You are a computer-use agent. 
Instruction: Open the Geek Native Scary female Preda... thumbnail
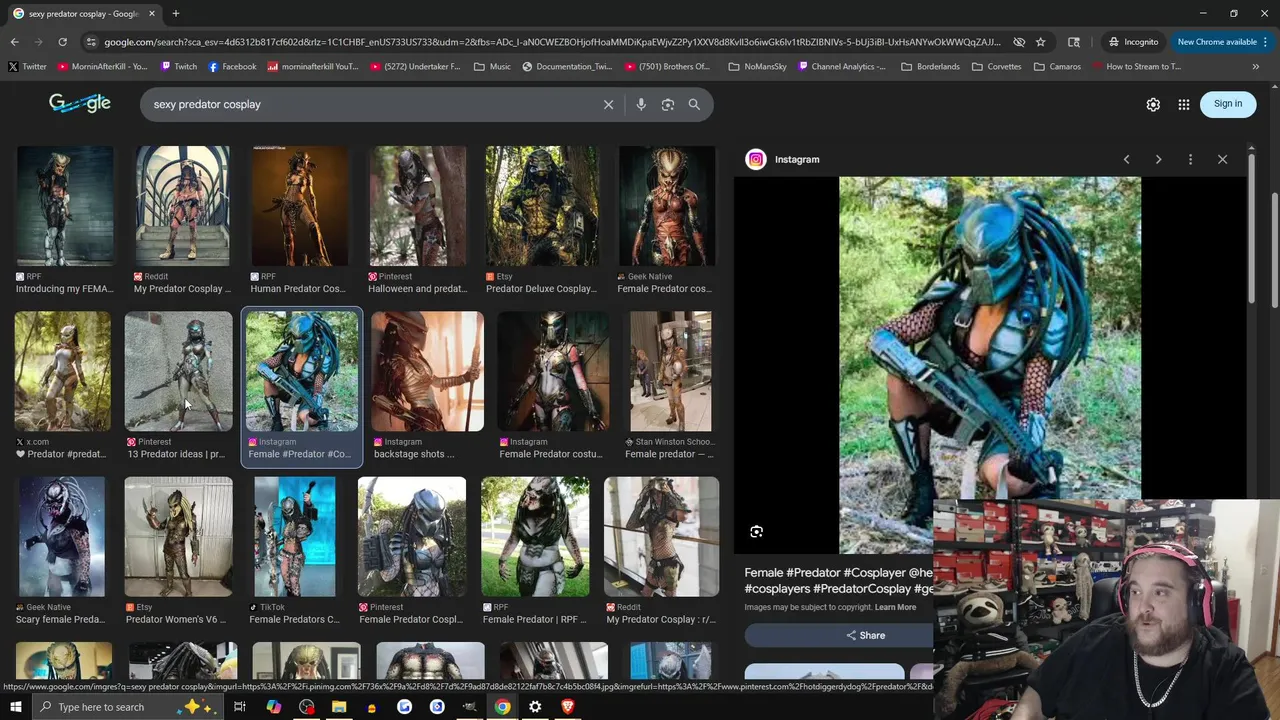(61, 536)
